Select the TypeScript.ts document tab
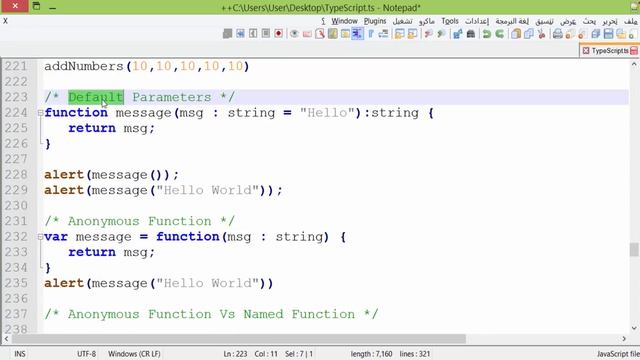 [x=609, y=51]
